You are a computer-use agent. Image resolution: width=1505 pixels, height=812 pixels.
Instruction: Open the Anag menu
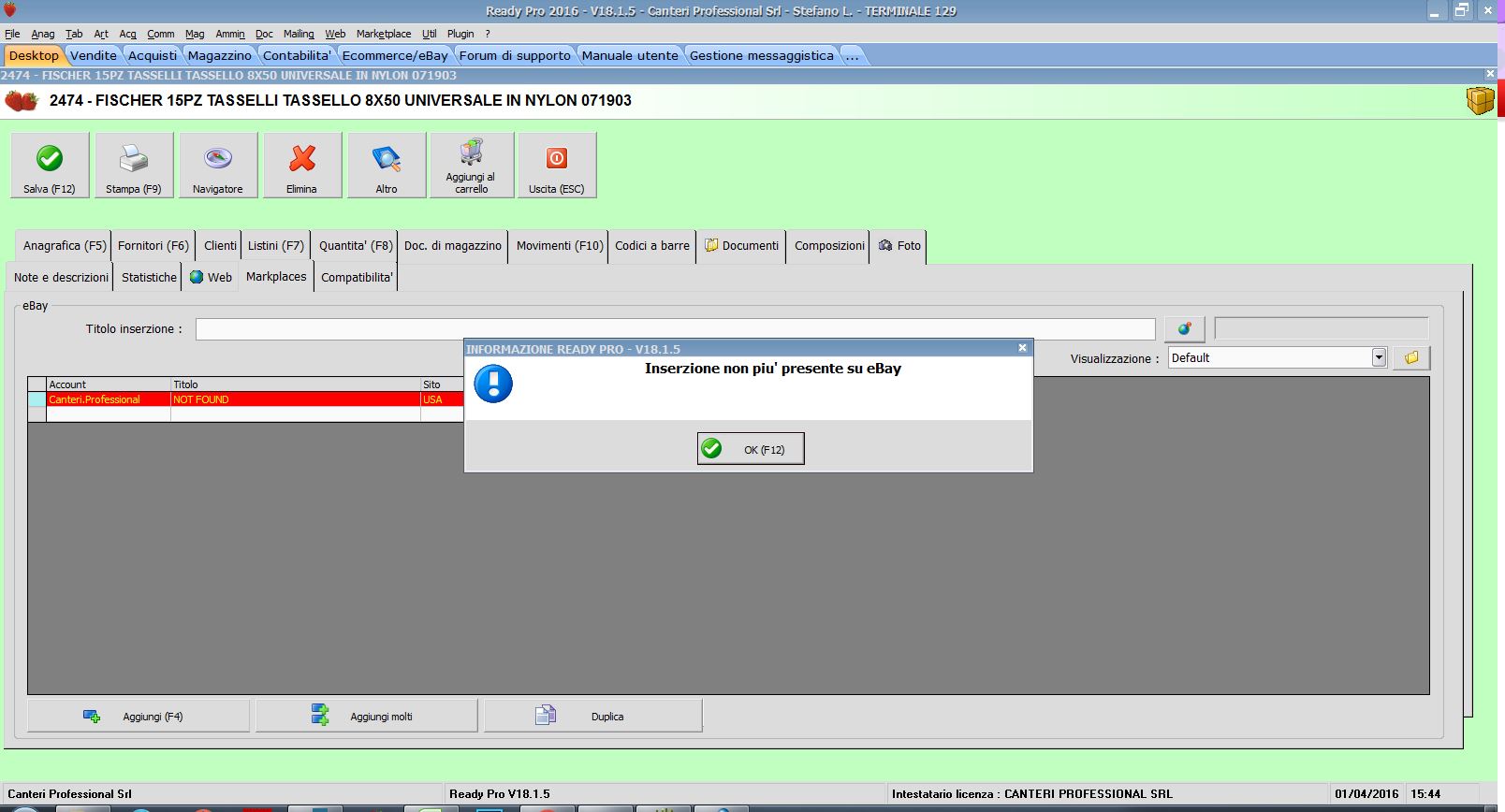click(x=43, y=34)
